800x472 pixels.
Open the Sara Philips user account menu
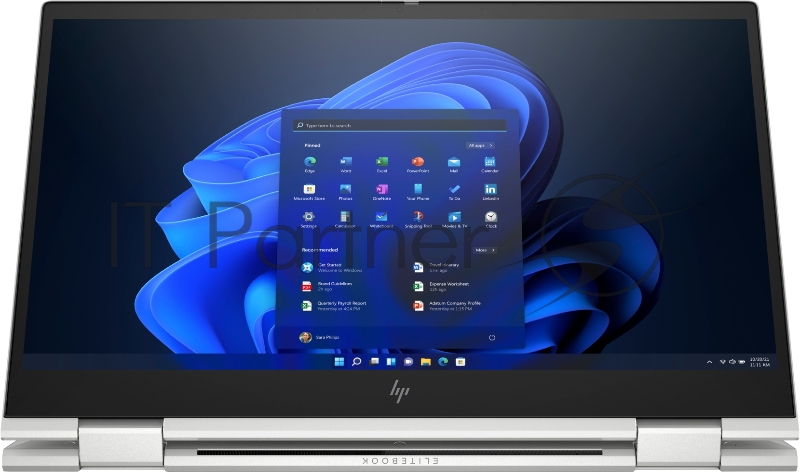[322, 338]
